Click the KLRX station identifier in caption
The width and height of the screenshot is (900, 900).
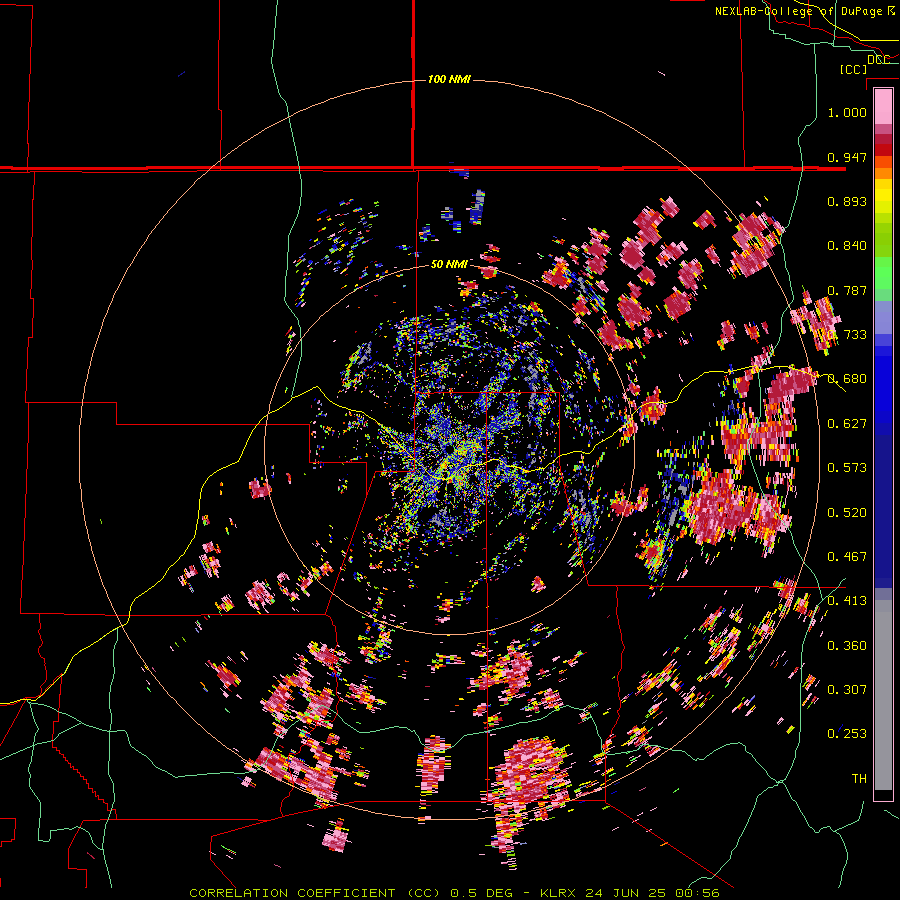tap(560, 893)
